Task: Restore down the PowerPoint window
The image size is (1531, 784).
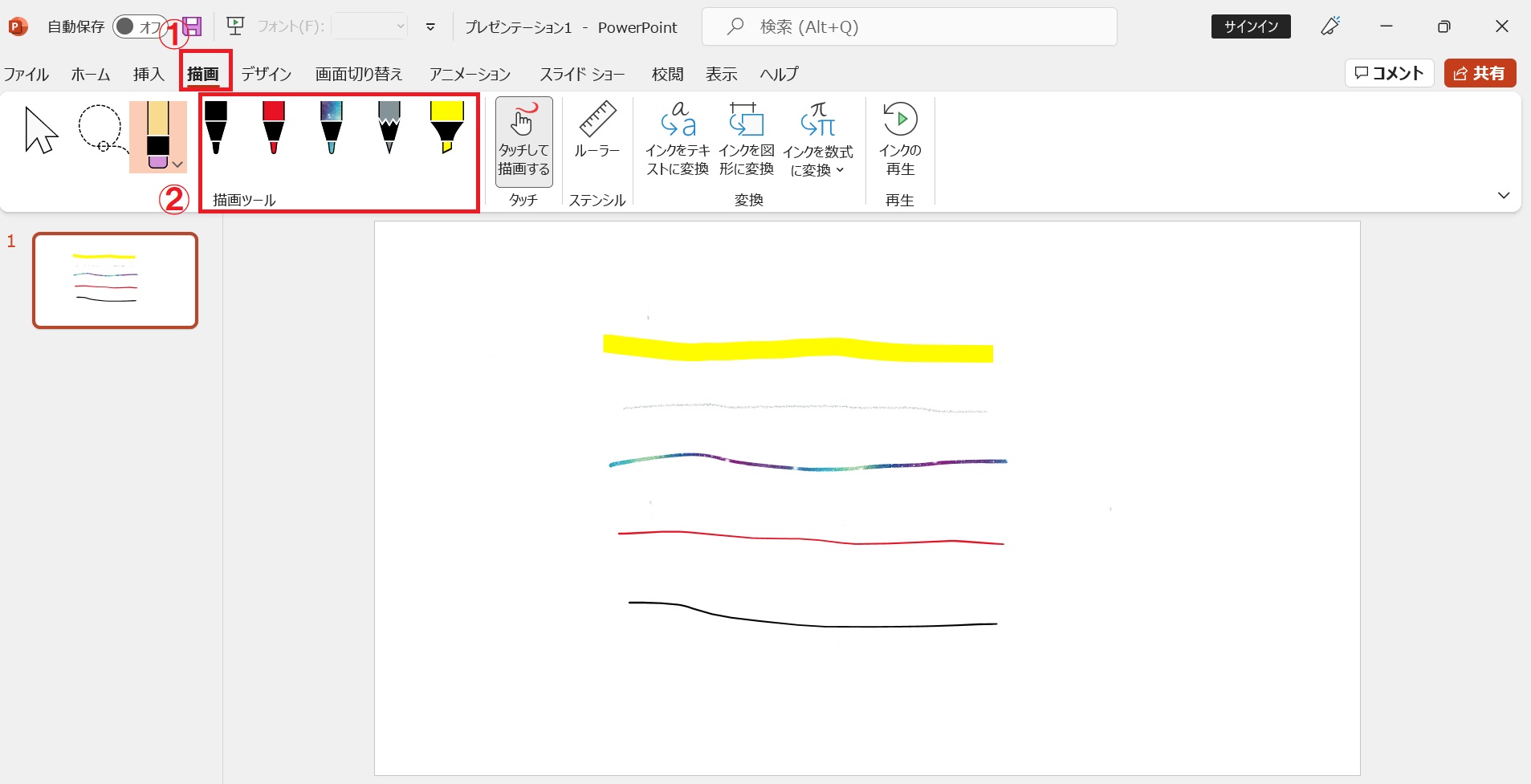Action: (1443, 26)
